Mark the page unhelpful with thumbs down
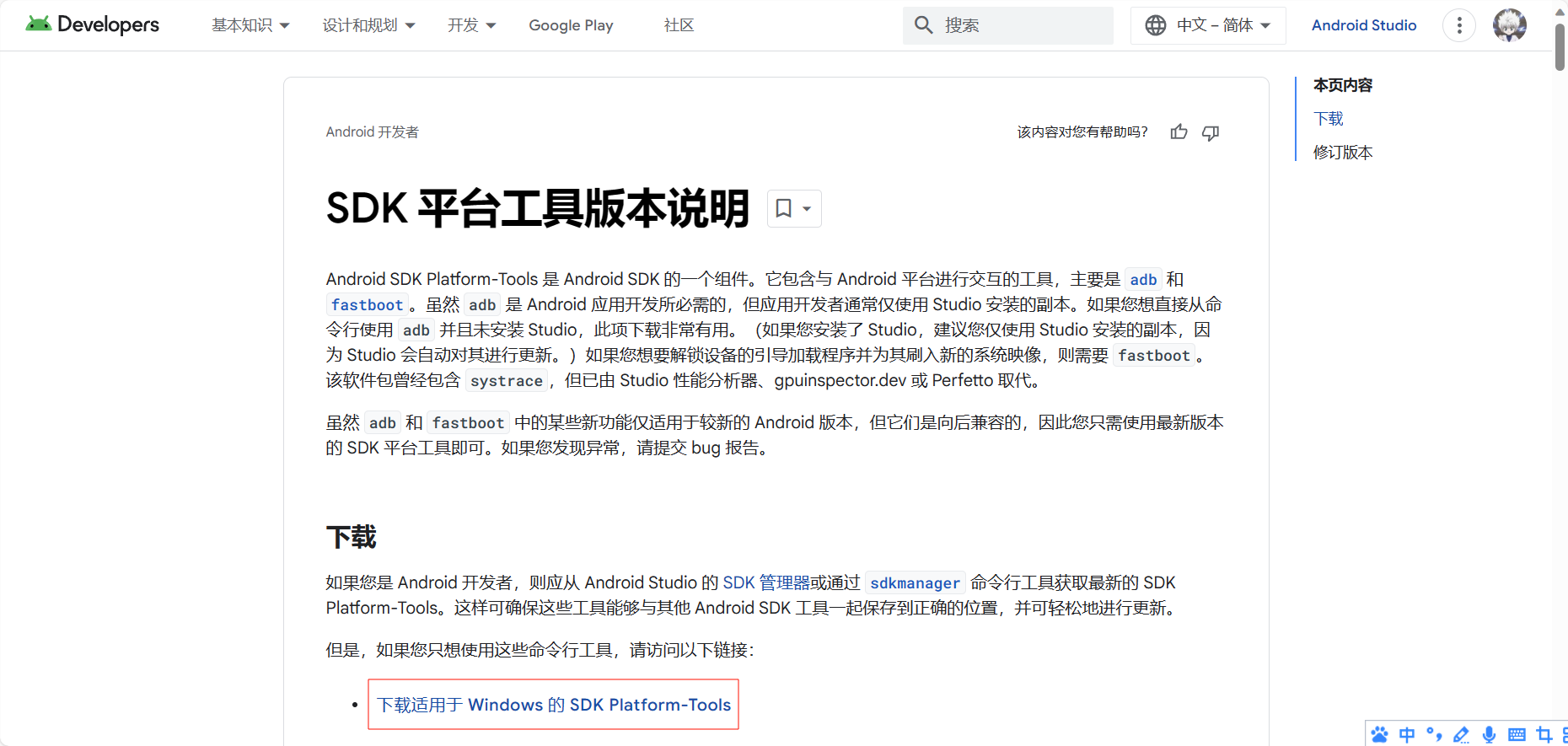 point(1211,132)
